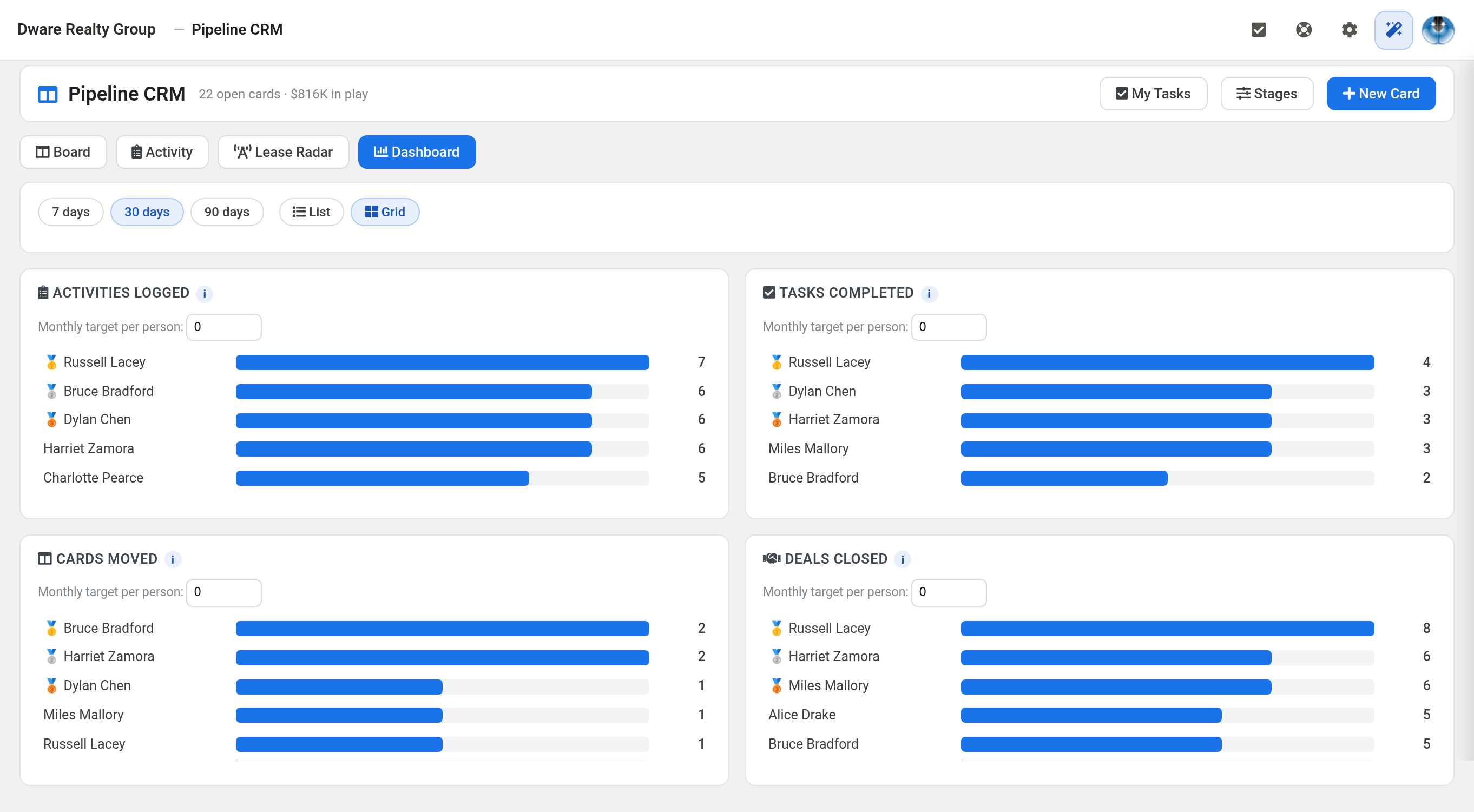Click silver medal beside Bruce Bradford in Activities Logged
This screenshot has height=812, width=1474.
[51, 391]
